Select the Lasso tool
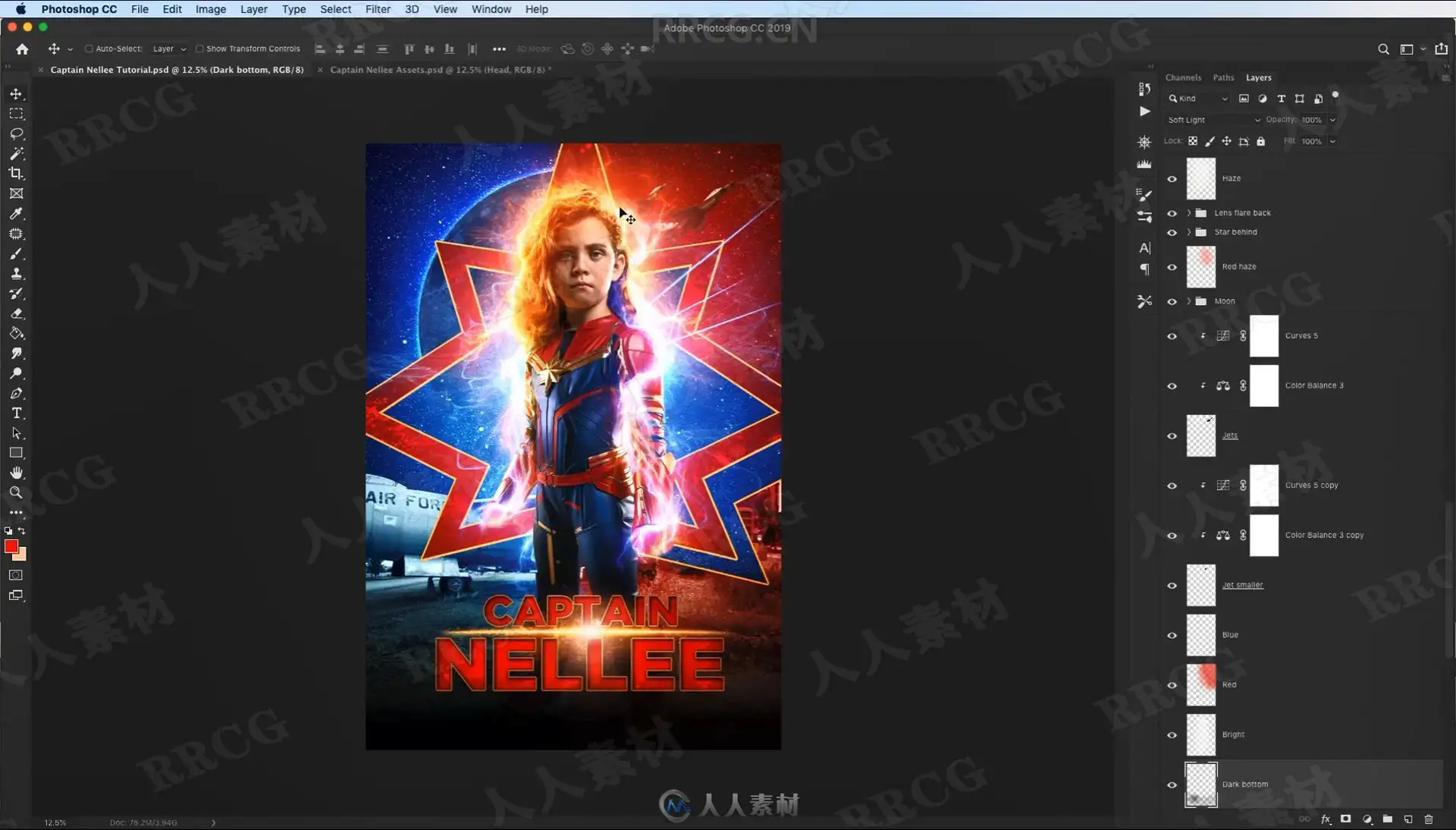The height and width of the screenshot is (830, 1456). click(16, 134)
